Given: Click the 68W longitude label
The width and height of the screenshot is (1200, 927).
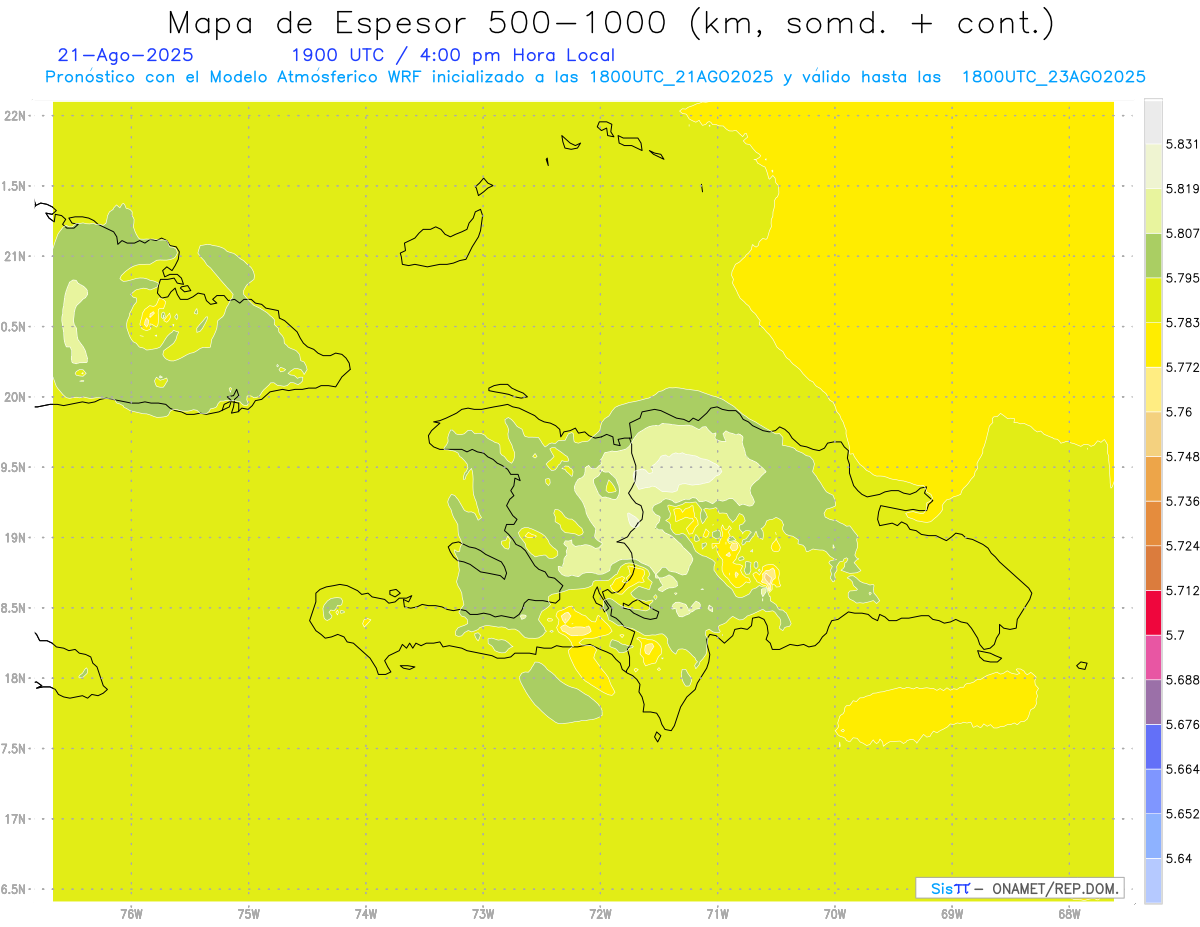Looking at the screenshot, I should pyautogui.click(x=1069, y=914).
